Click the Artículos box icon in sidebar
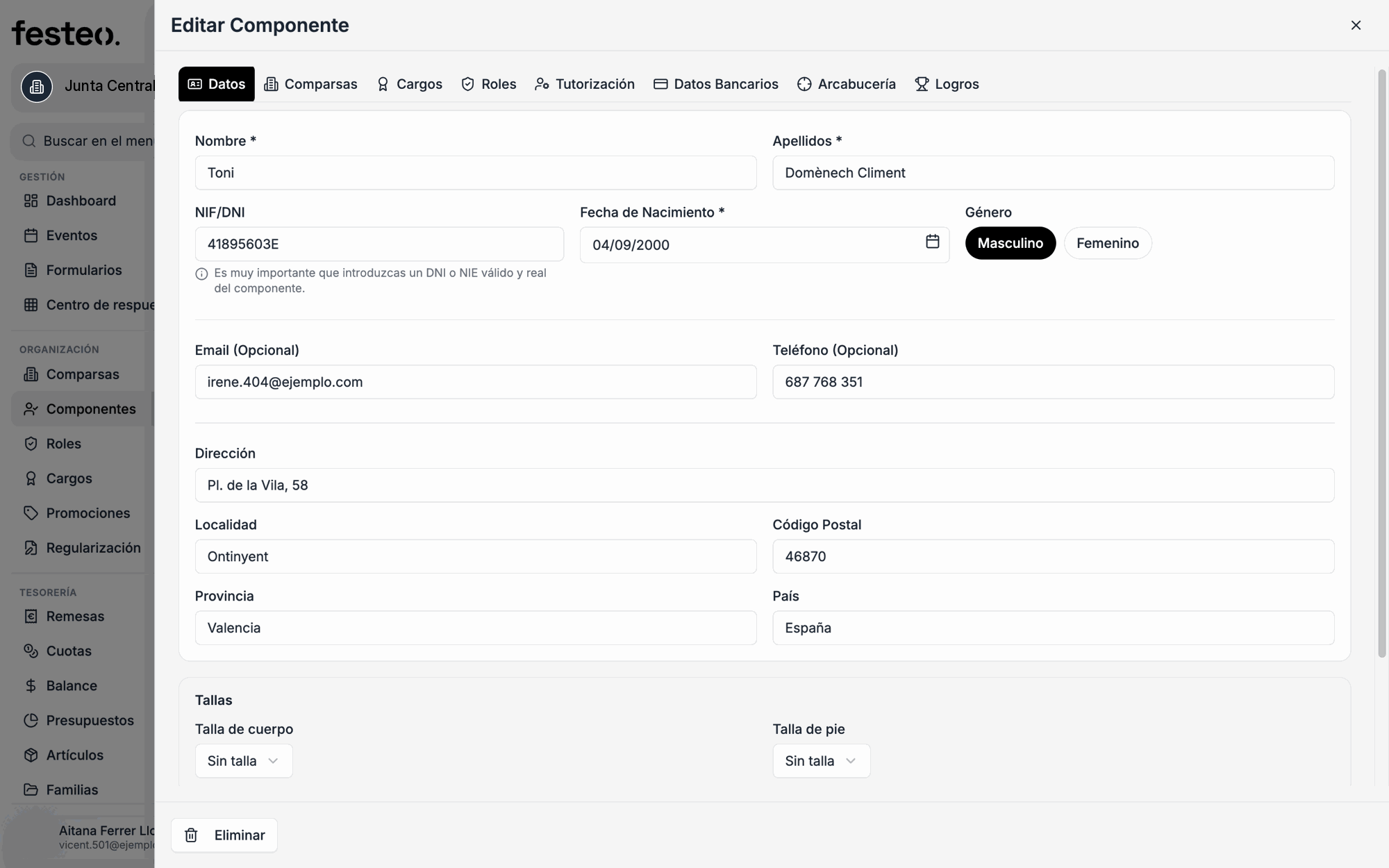Screen dimensions: 1389x868 (x=31, y=755)
